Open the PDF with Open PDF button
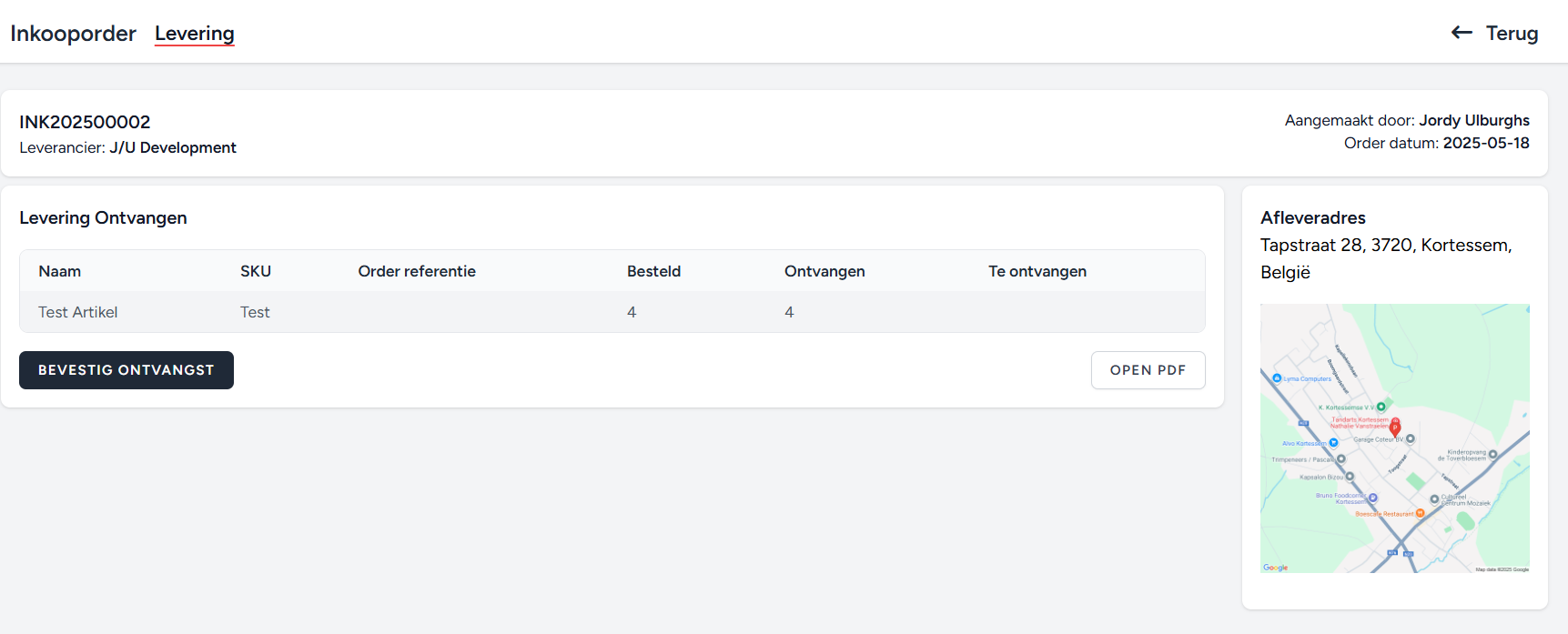1568x634 pixels. tap(1148, 370)
